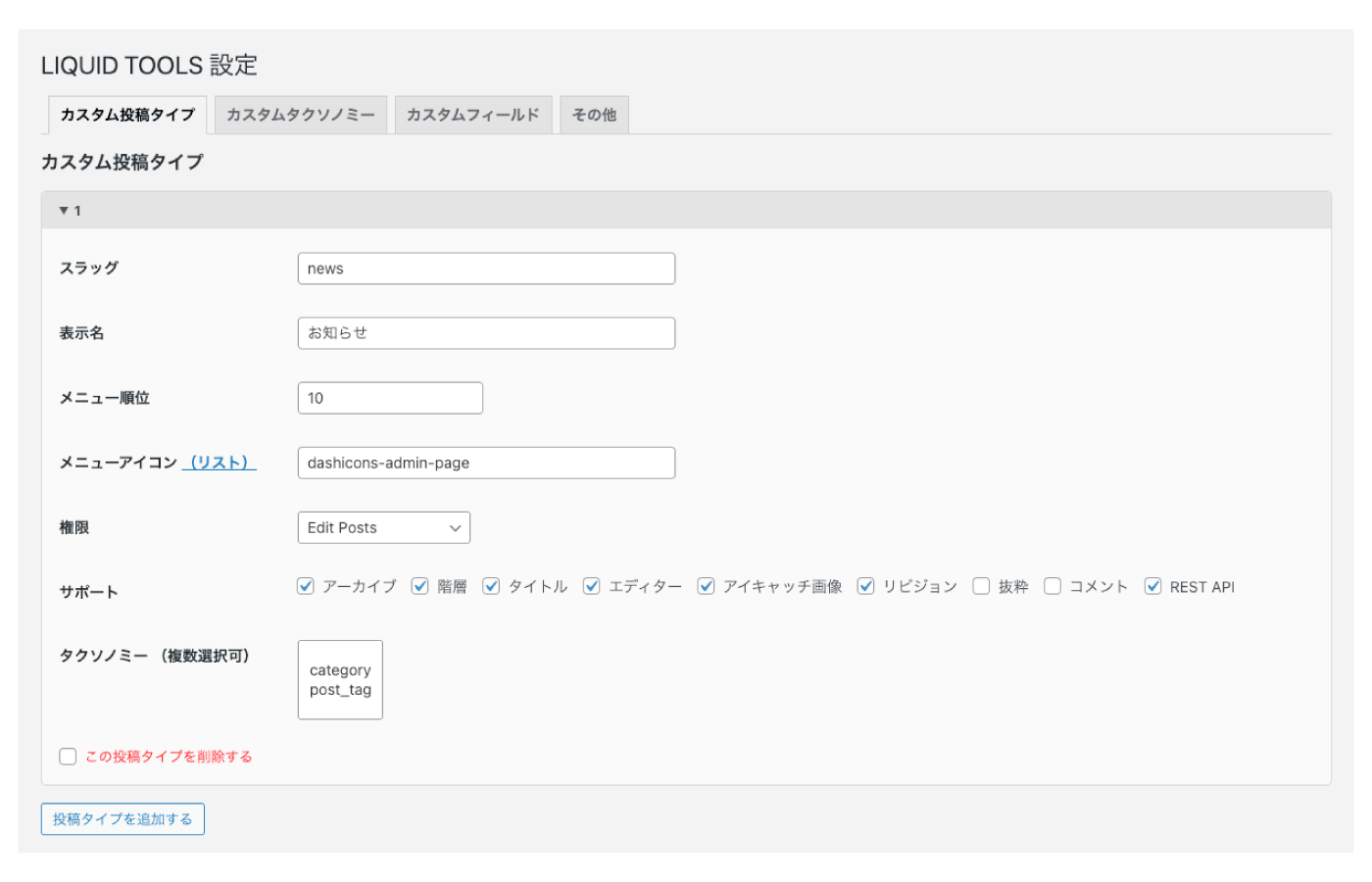This screenshot has height=882, width=1372.
Task: Collapse the section 1 panel triangle
Action: tap(64, 211)
